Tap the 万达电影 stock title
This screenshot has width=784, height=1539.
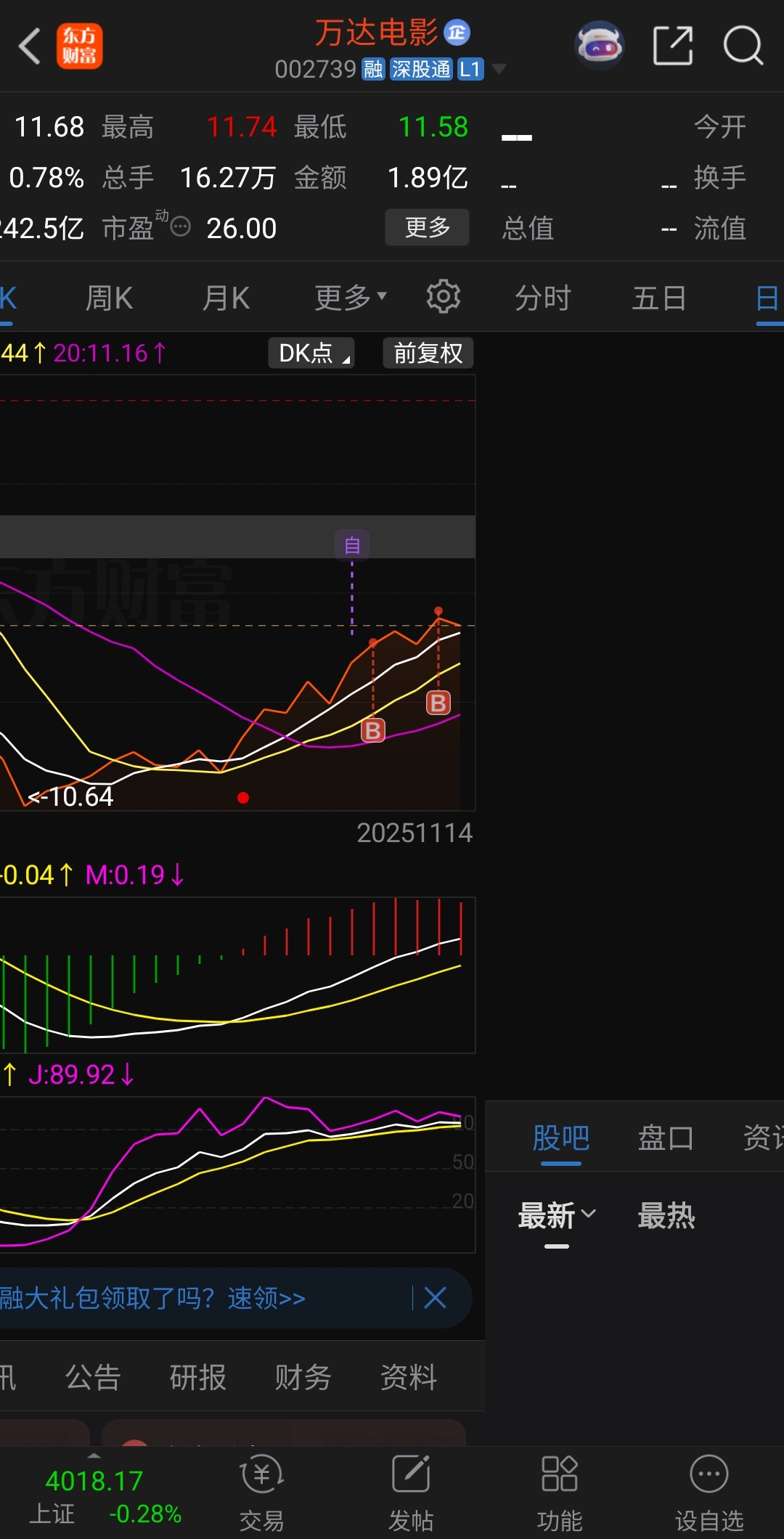pos(376,33)
